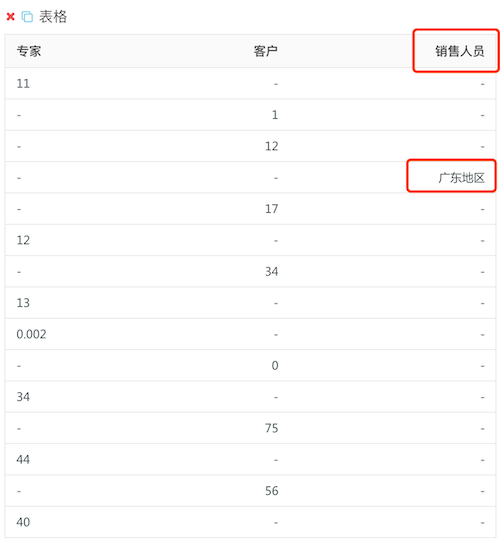Image resolution: width=500 pixels, height=547 pixels.
Task: Select the 客户 column header
Action: pyautogui.click(x=266, y=51)
